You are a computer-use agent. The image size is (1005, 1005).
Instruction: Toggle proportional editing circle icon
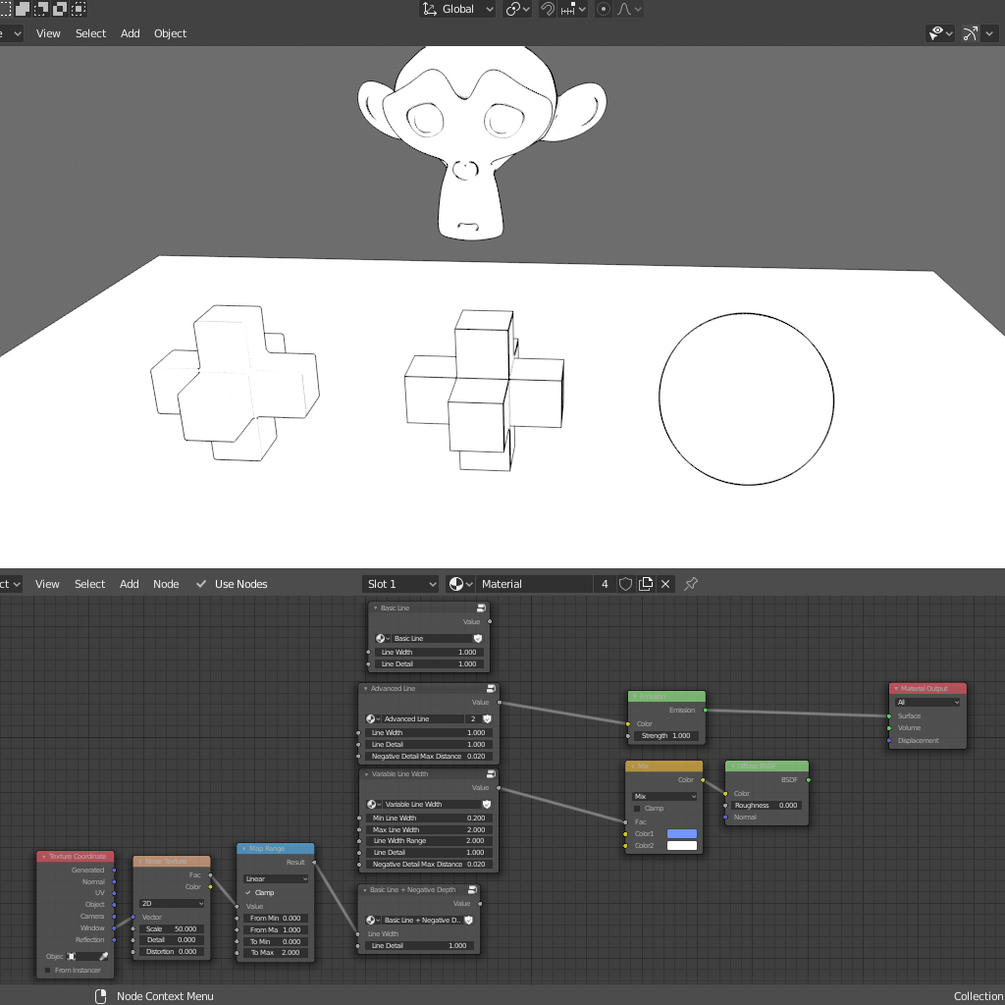pyautogui.click(x=603, y=9)
